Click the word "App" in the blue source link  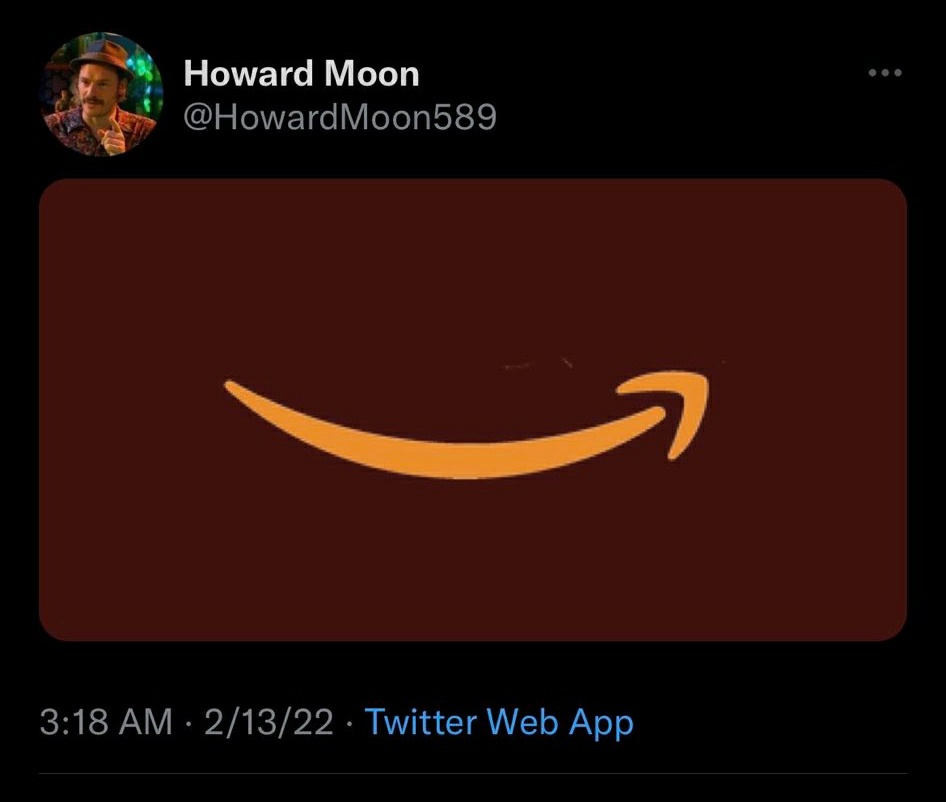[x=601, y=724]
